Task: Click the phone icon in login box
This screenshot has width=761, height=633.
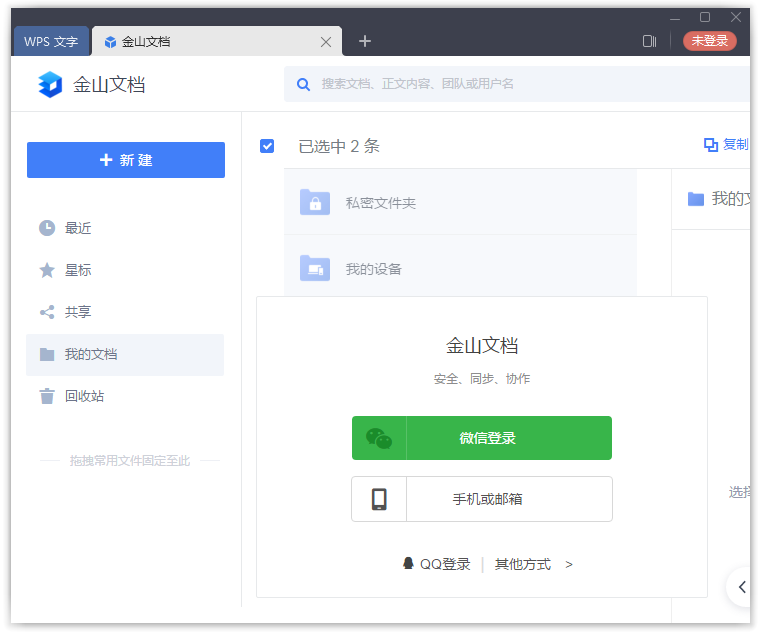Action: 379,499
